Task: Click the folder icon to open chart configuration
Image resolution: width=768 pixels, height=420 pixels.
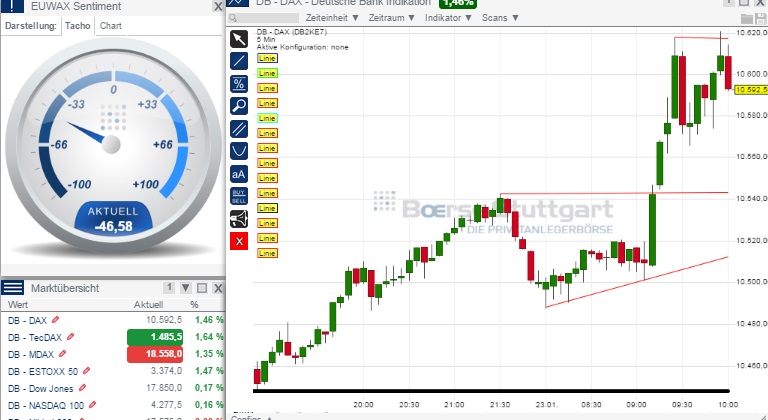Action: (746, 19)
